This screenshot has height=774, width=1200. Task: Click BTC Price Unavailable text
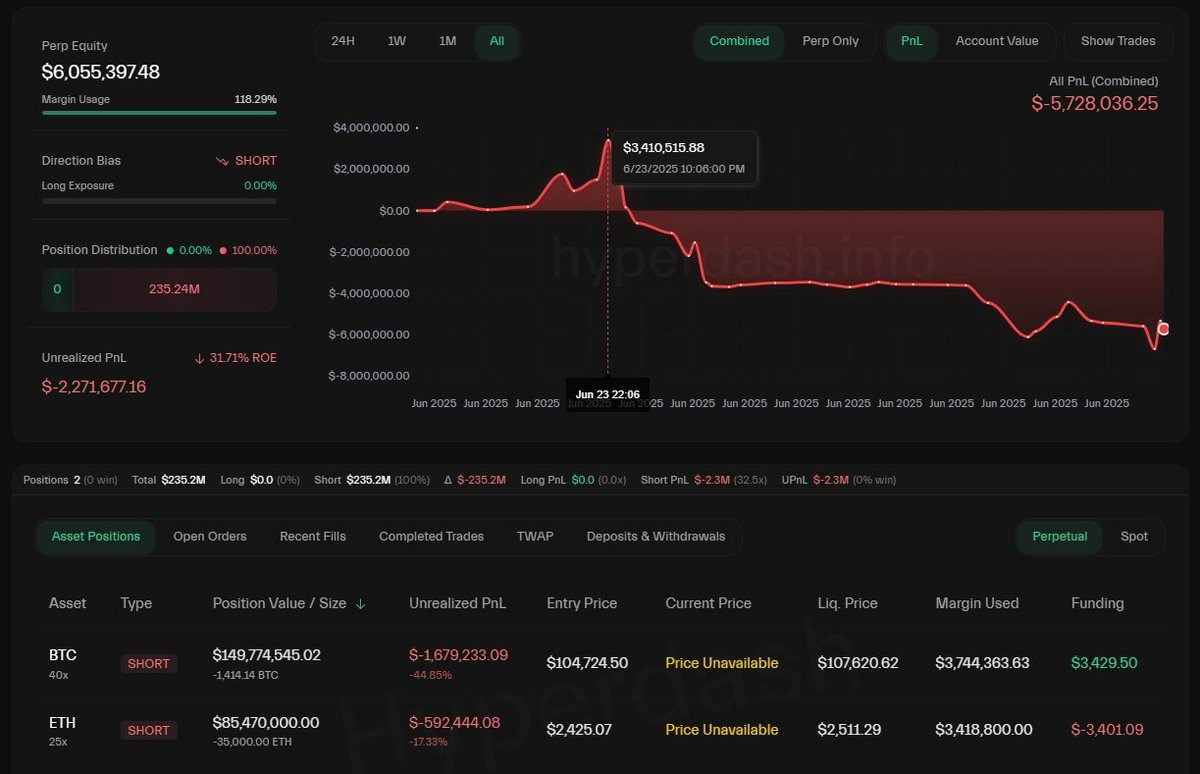[722, 663]
